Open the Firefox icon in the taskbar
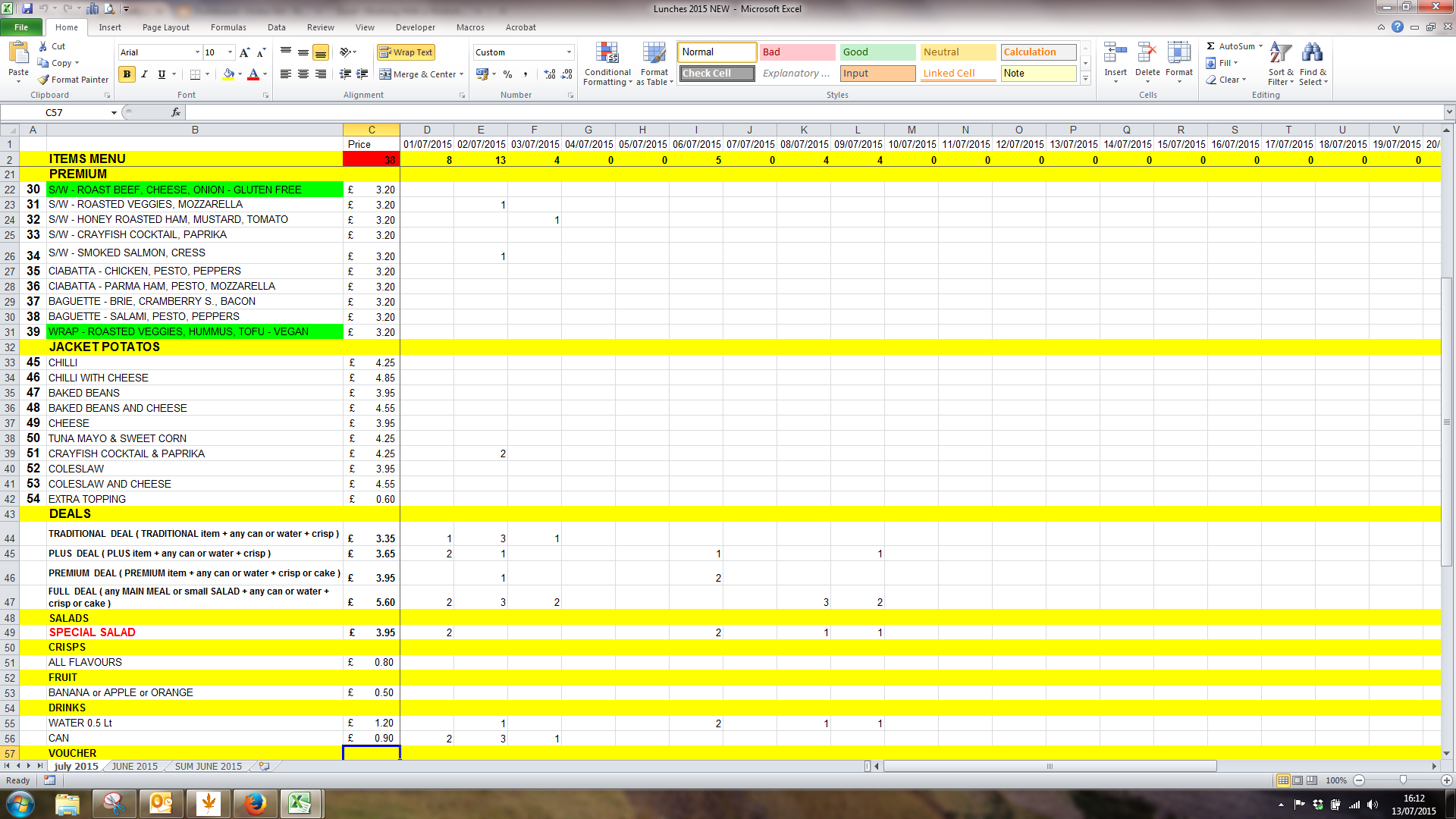Viewport: 1456px width, 819px height. (256, 803)
